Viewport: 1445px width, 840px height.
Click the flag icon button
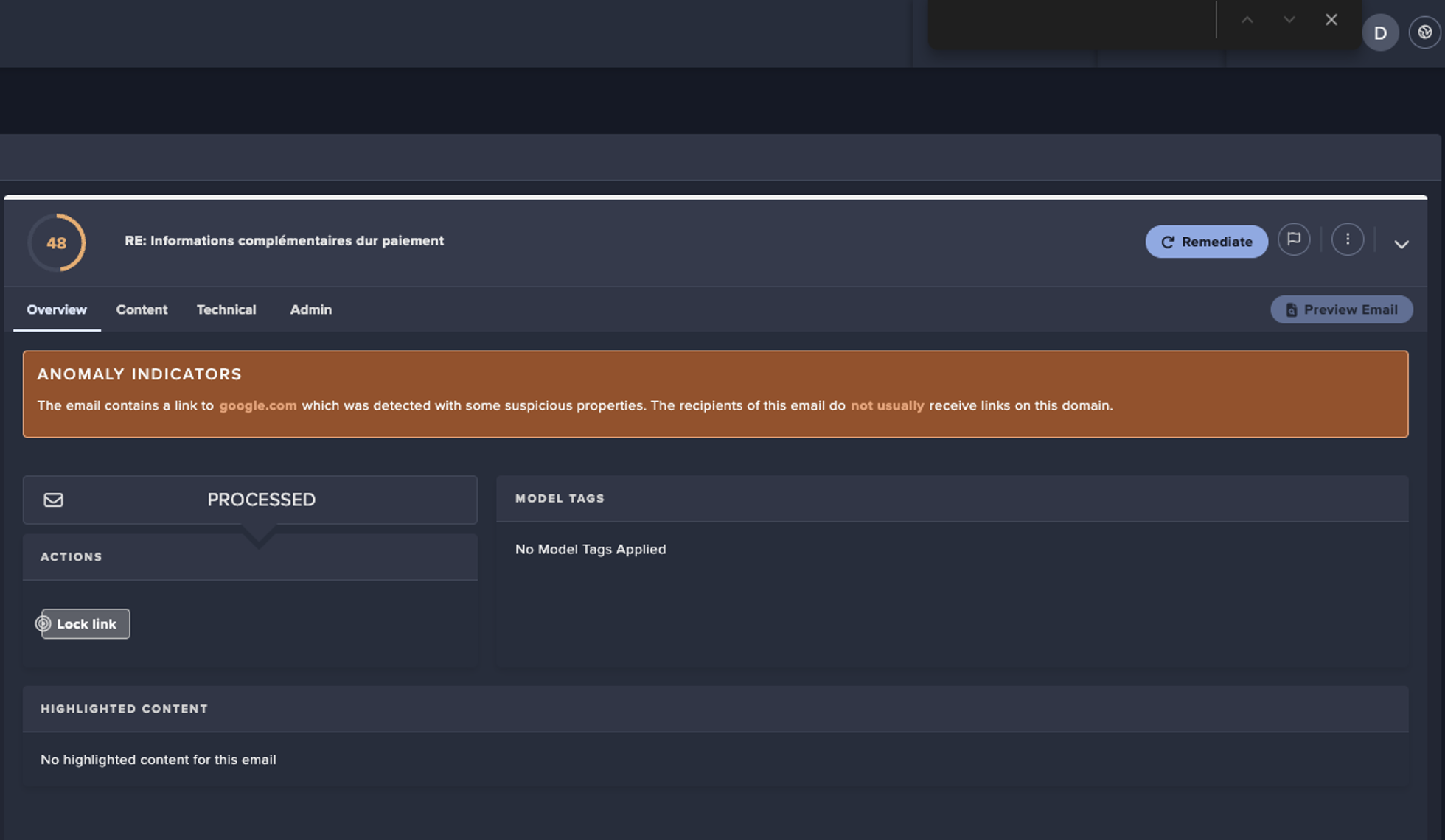[x=1294, y=239]
